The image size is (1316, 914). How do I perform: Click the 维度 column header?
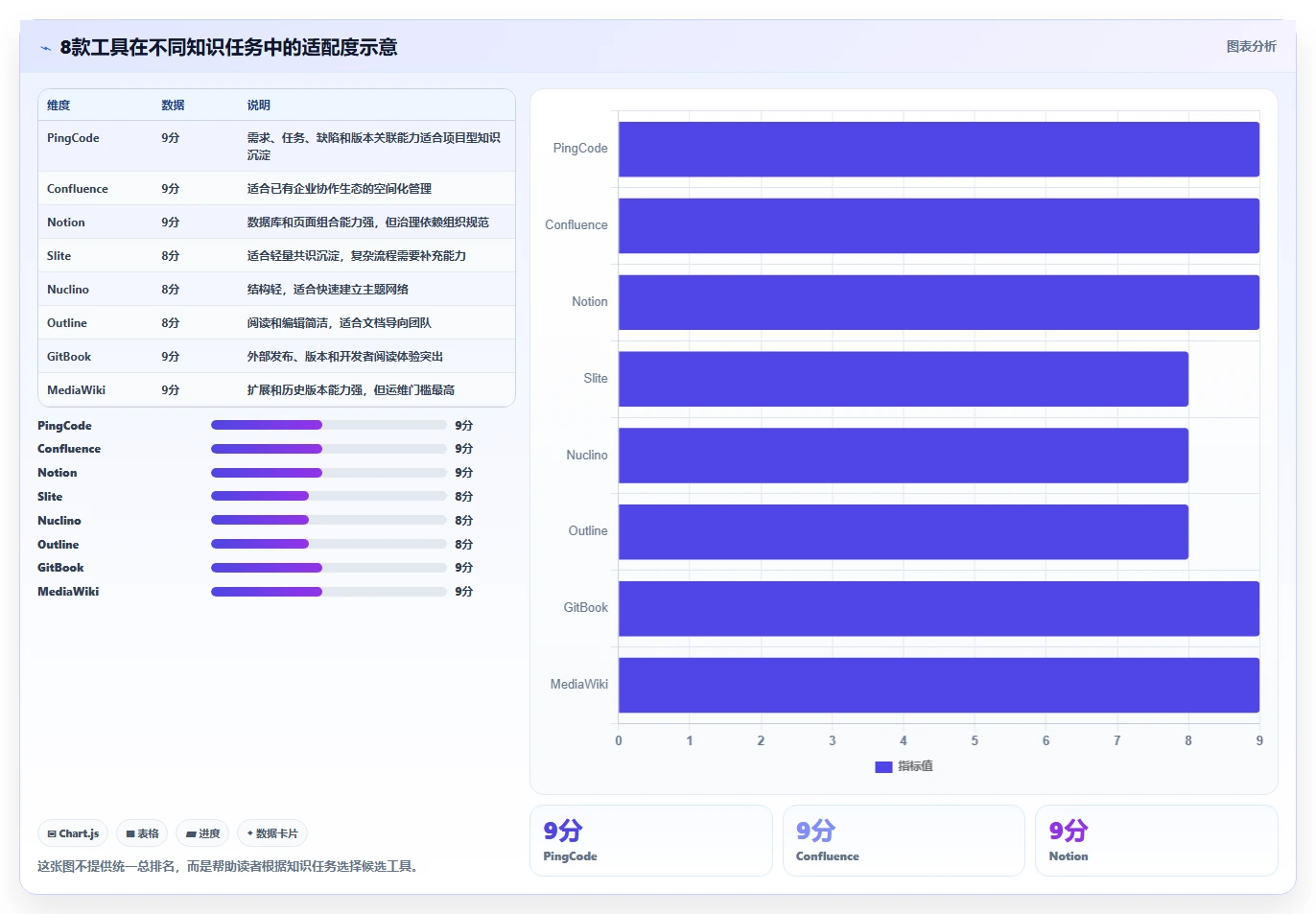point(59,105)
